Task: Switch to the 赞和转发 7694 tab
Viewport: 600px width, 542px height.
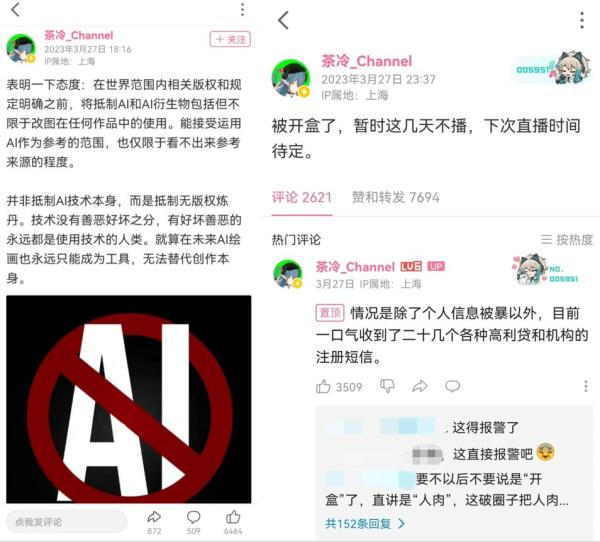Action: (395, 197)
